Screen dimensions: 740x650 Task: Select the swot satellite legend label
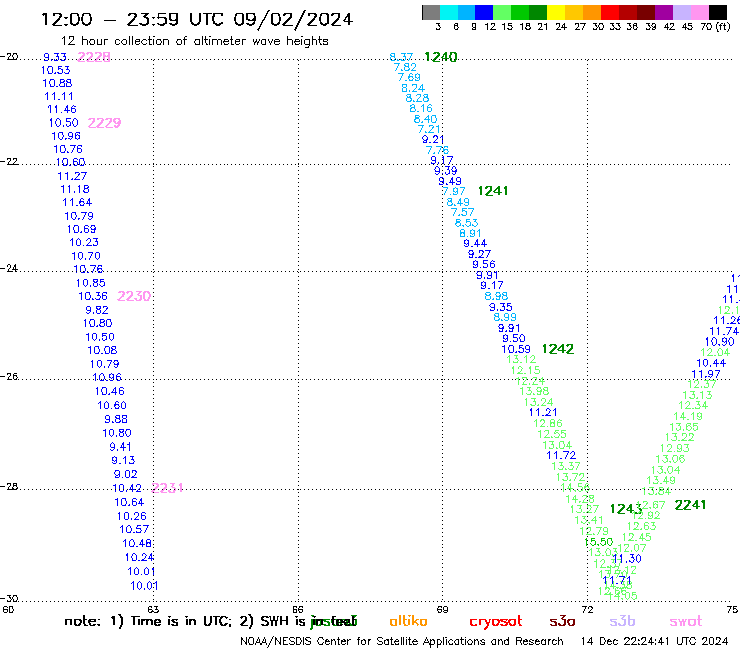(x=686, y=622)
